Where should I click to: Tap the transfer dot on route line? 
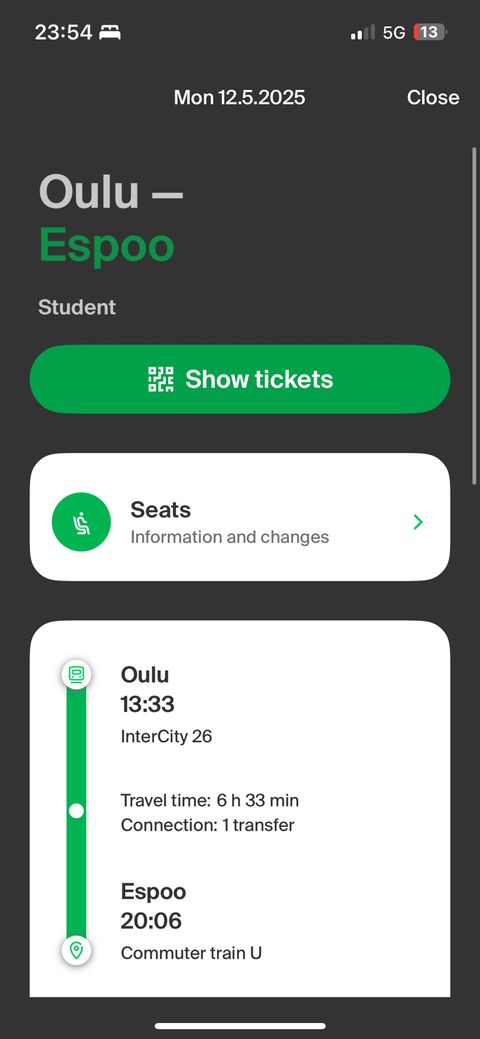[x=76, y=810]
